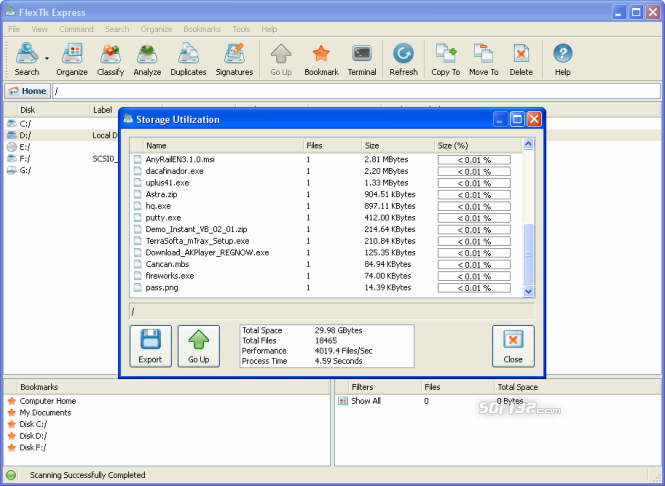
Task: Click the toolbar Go Up arrow
Action: pos(281,59)
